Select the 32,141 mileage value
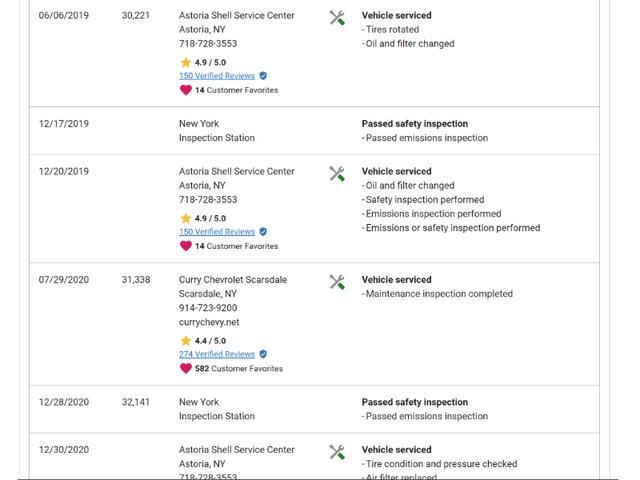This screenshot has width=640, height=480. click(x=136, y=402)
